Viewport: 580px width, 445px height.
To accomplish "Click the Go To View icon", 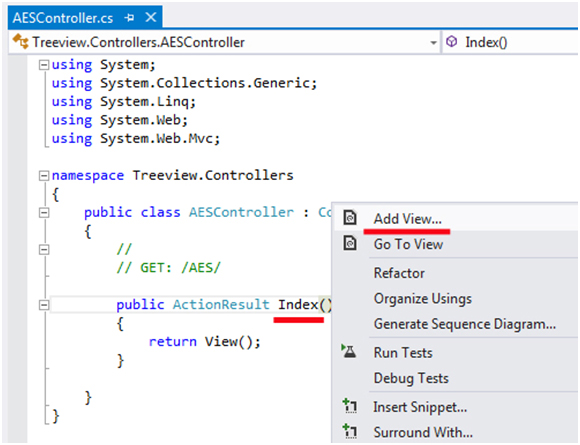I will coord(350,243).
